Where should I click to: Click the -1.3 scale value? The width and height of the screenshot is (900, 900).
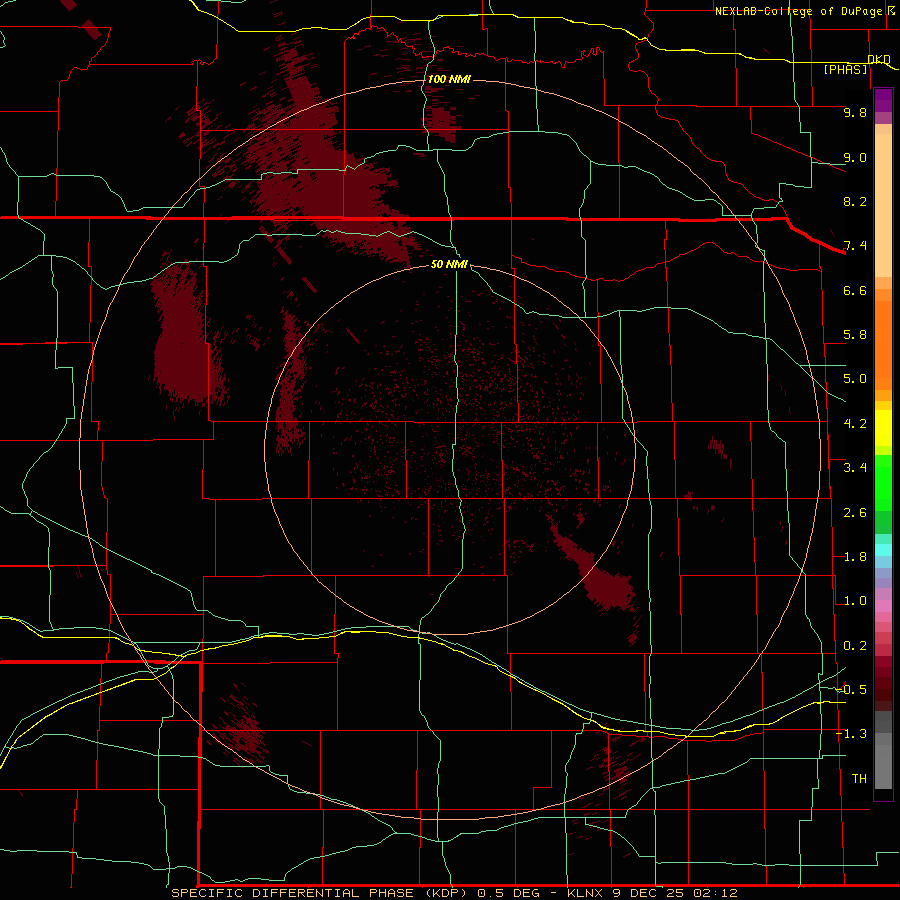pos(851,734)
